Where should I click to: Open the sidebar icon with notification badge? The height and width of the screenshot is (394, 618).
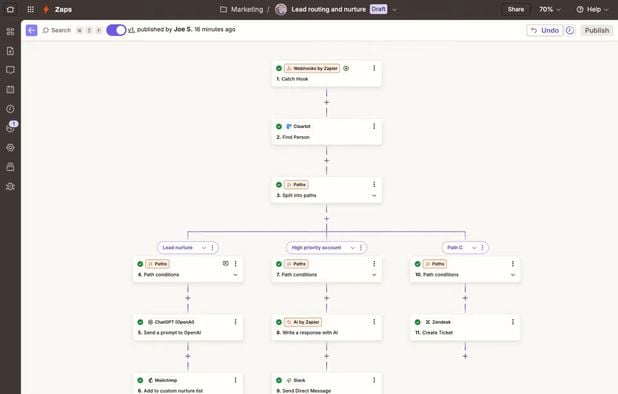10,128
